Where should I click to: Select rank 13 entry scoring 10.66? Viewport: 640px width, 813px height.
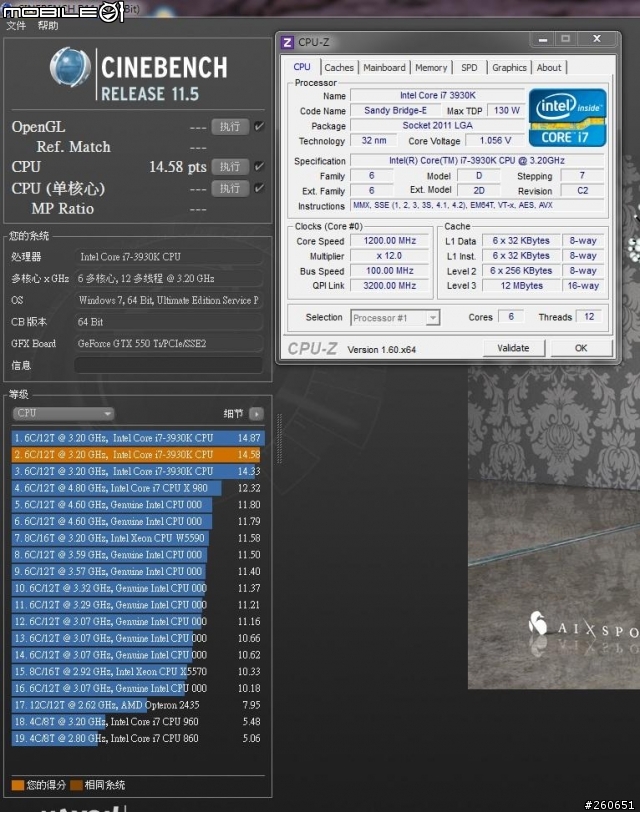(138, 638)
